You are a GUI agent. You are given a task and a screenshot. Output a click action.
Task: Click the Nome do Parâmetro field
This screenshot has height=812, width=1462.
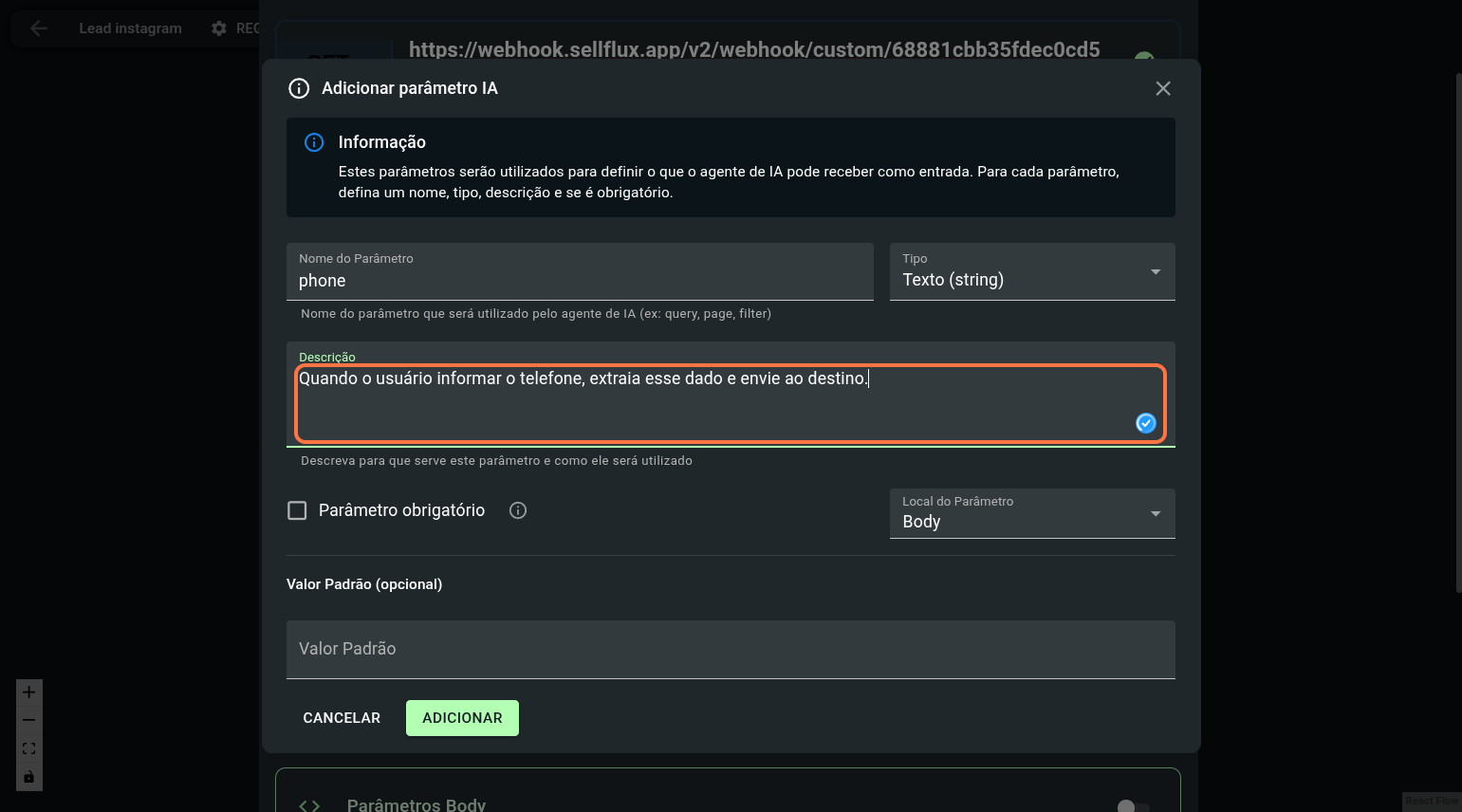pyautogui.click(x=580, y=281)
